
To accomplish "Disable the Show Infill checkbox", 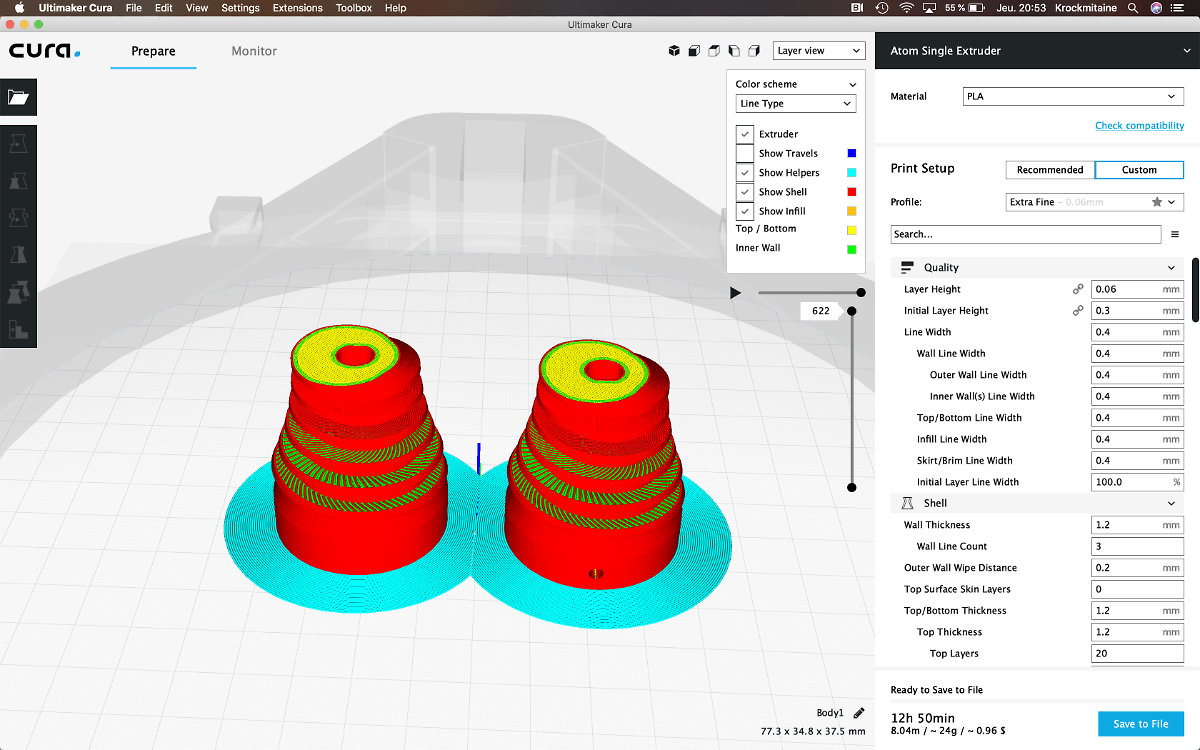I will pyautogui.click(x=745, y=211).
